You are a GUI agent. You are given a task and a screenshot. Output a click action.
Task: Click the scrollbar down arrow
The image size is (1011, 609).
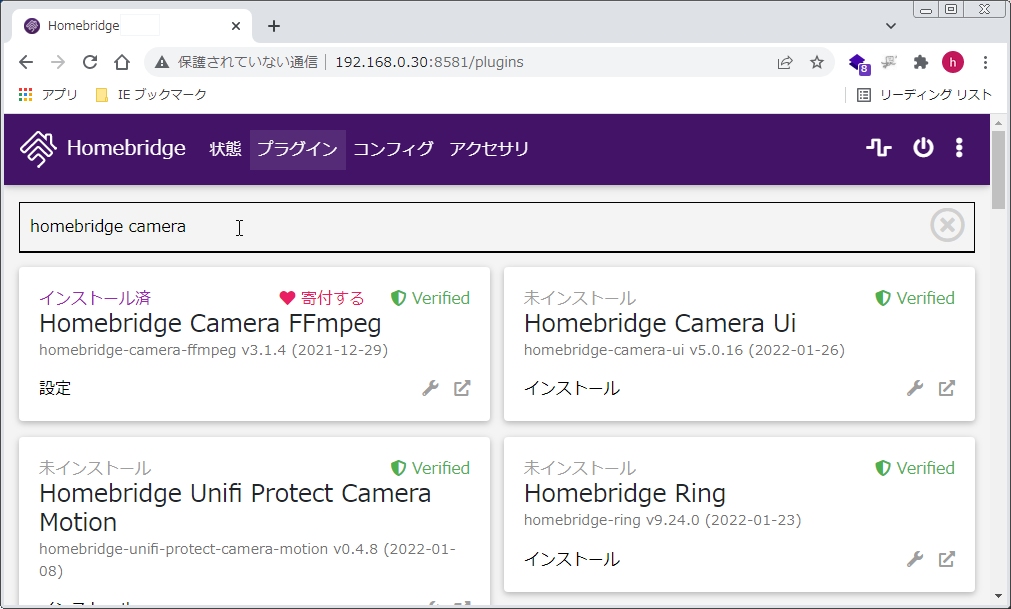tap(998, 596)
